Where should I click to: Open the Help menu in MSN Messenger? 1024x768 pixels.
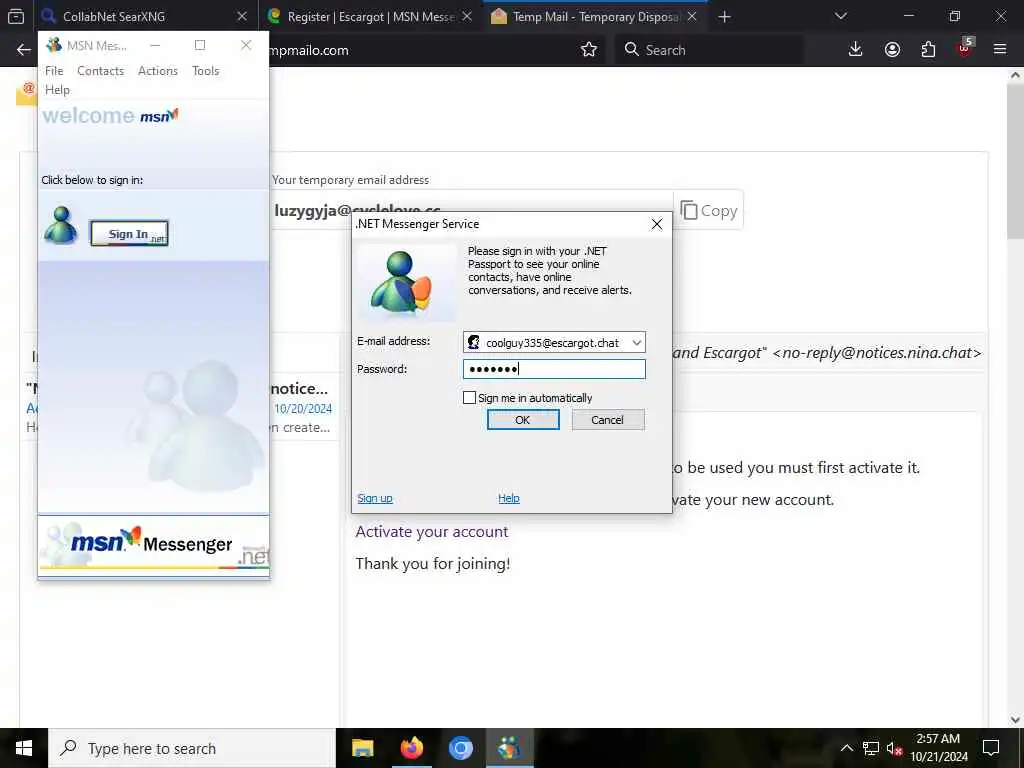pyautogui.click(x=57, y=90)
